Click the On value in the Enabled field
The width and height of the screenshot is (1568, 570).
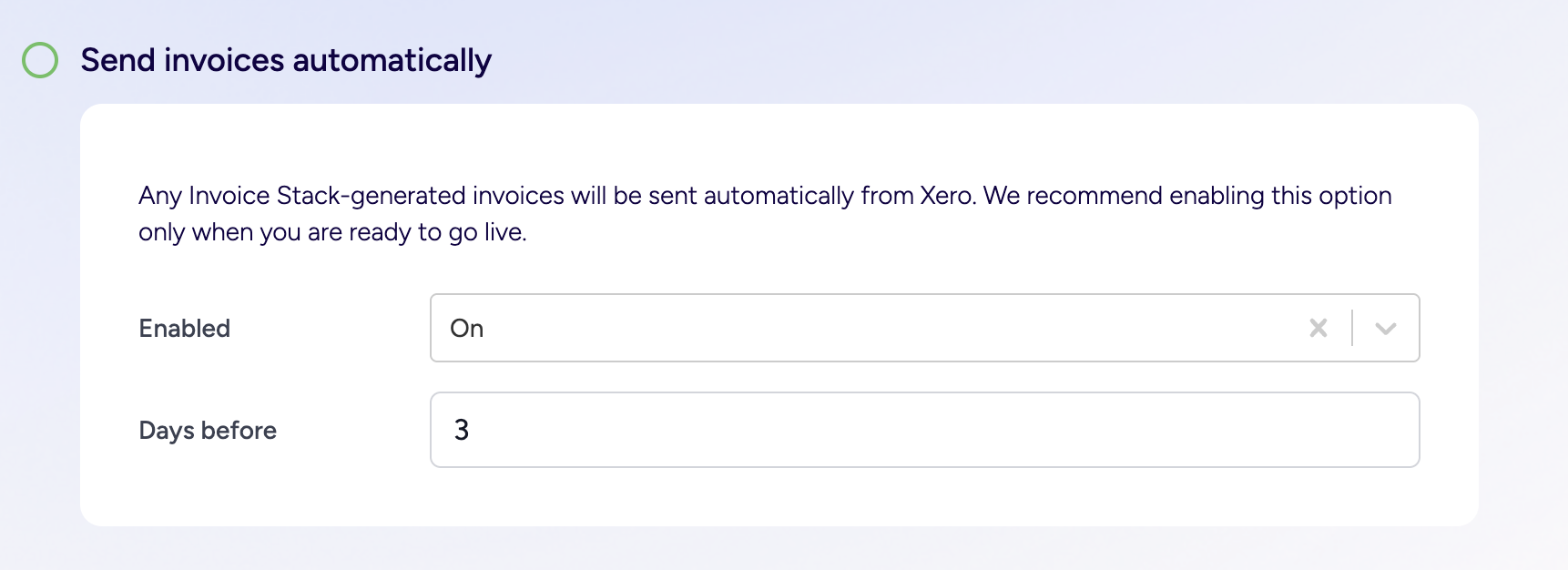pyautogui.click(x=468, y=328)
